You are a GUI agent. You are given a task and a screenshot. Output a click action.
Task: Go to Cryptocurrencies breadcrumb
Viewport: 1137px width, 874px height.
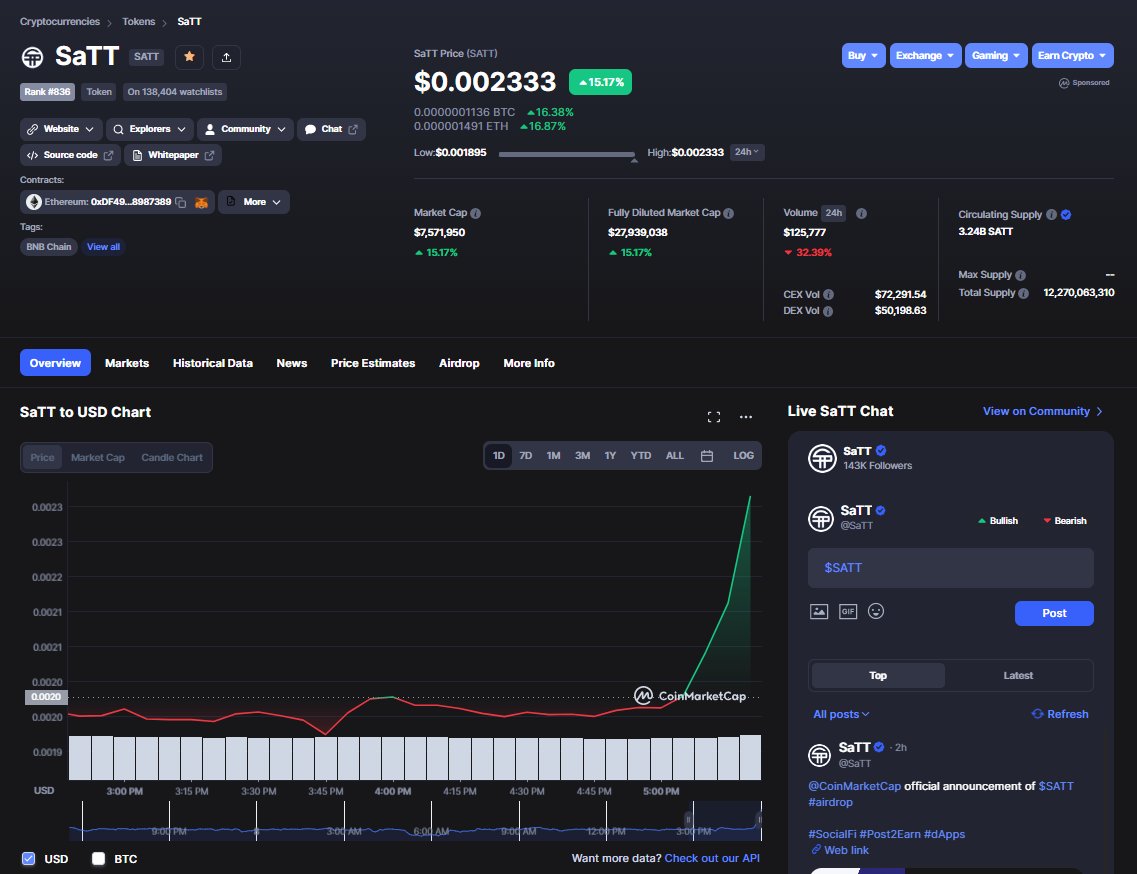[59, 22]
